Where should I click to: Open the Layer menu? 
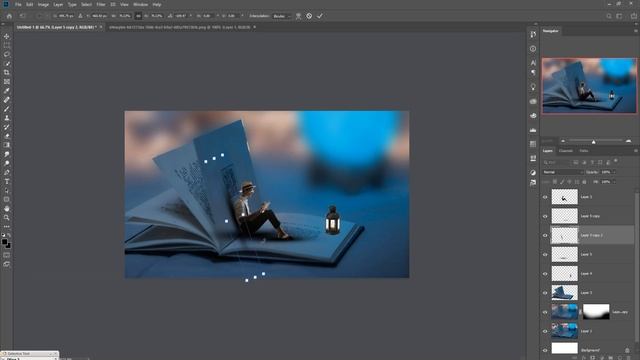[x=58, y=4]
